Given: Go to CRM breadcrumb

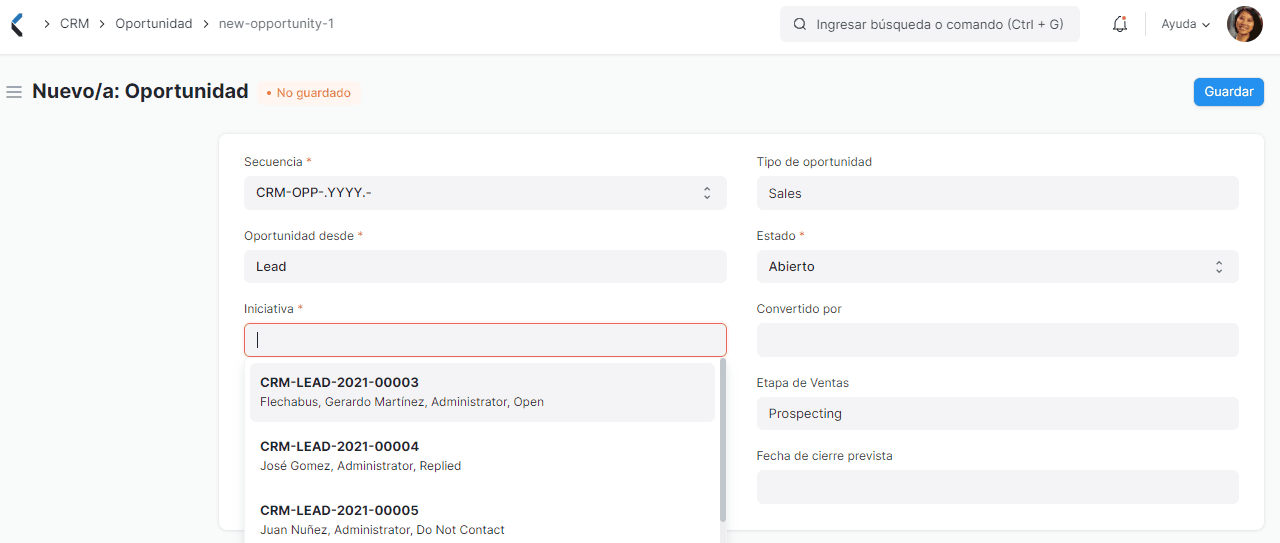Looking at the screenshot, I should [x=75, y=23].
